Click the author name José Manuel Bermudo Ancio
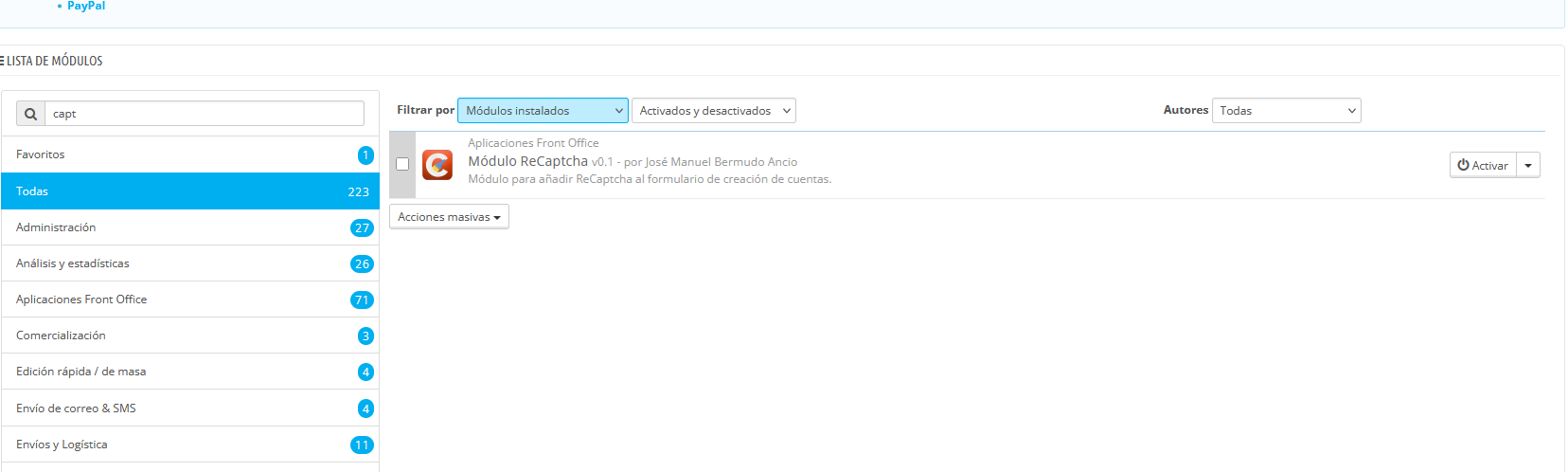The width and height of the screenshot is (1568, 472). click(722, 162)
